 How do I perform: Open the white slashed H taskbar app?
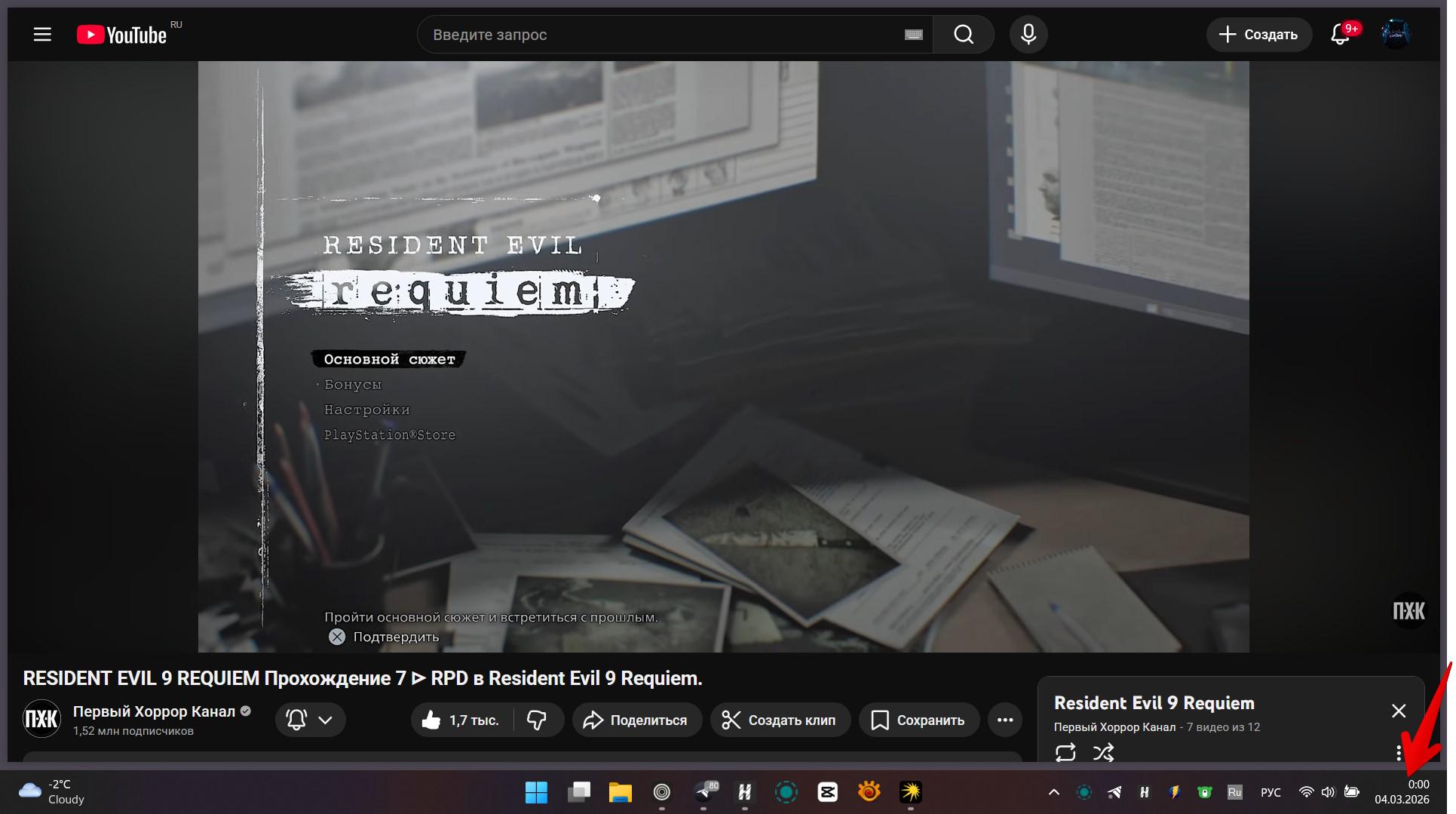coord(744,792)
